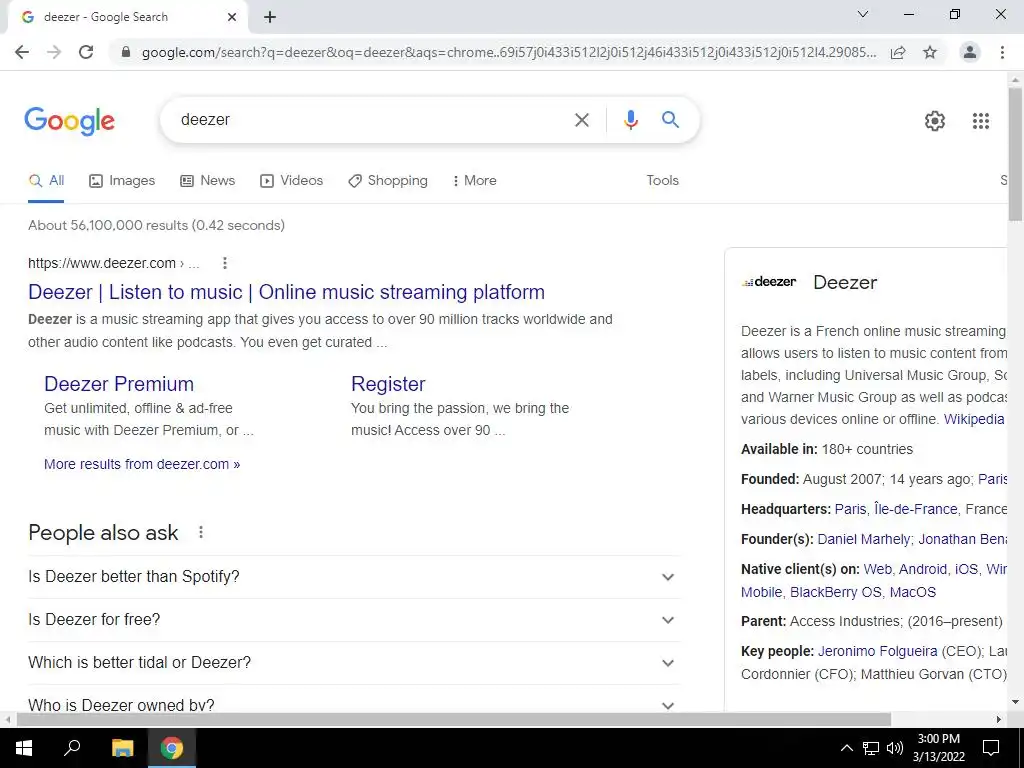This screenshot has height=768, width=1024.
Task: Submit search with magnifier icon
Action: click(x=670, y=120)
